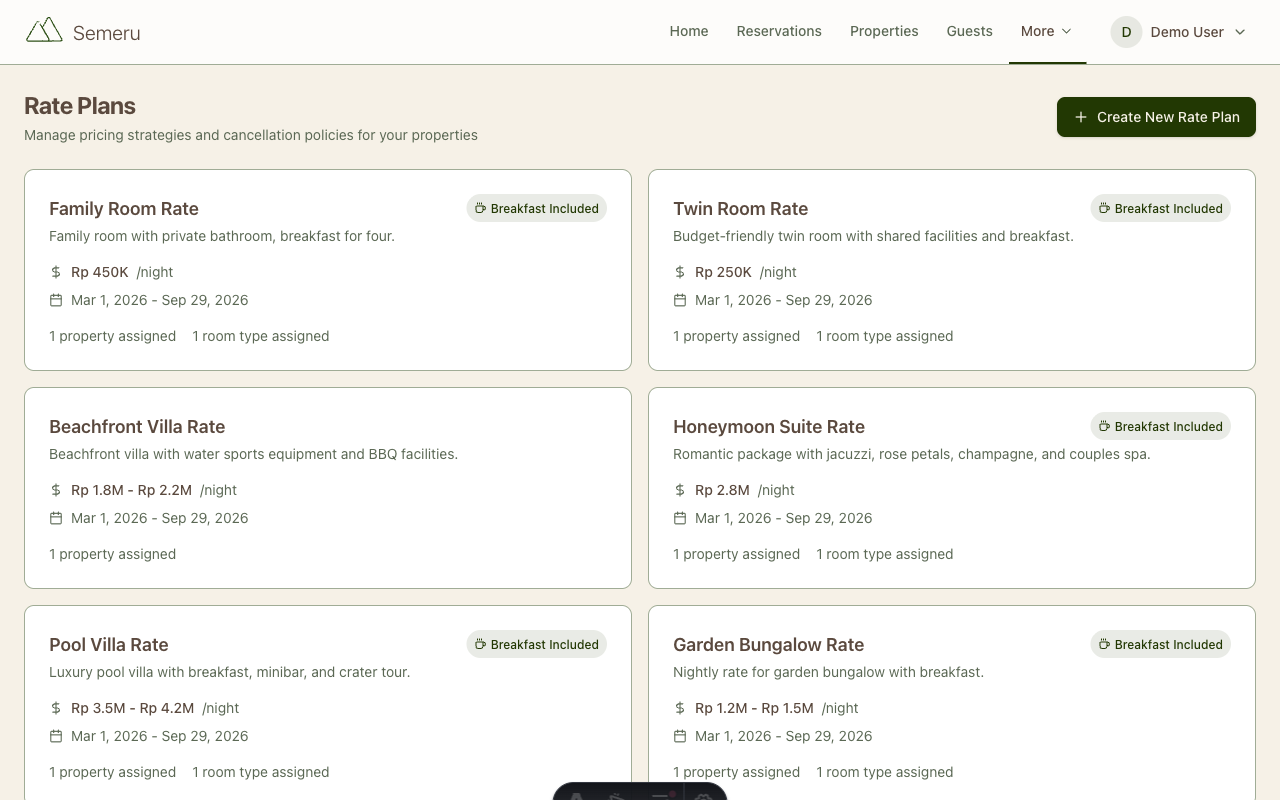Click the 'Rp 450K' price text
The width and height of the screenshot is (1280, 800).
point(100,272)
